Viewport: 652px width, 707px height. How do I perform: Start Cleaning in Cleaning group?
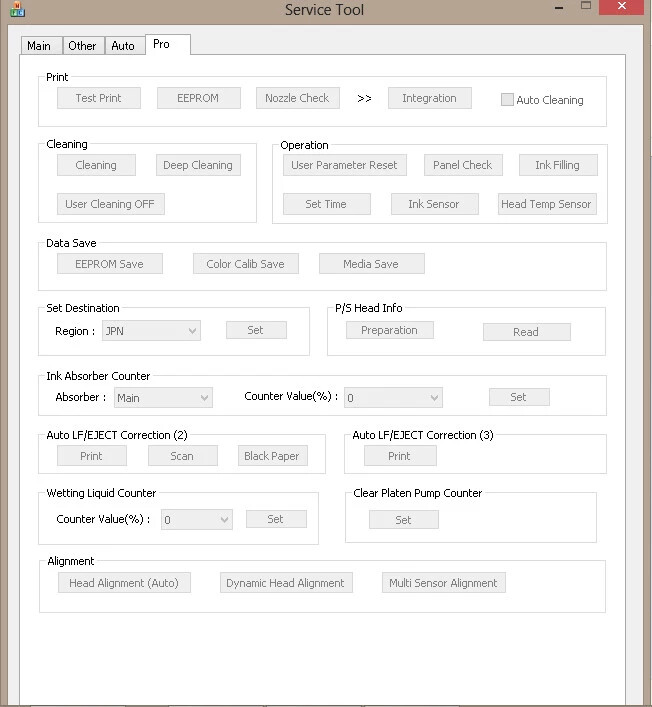click(x=96, y=165)
